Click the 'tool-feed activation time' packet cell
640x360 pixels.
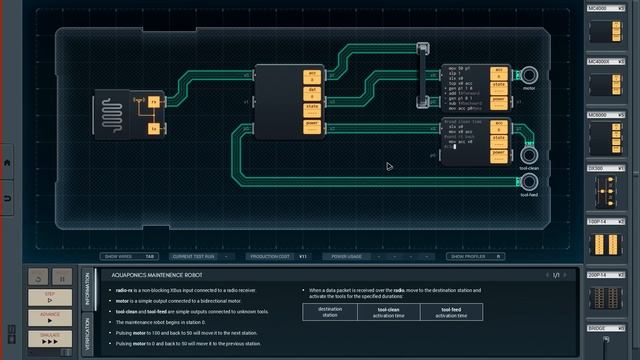(x=451, y=312)
